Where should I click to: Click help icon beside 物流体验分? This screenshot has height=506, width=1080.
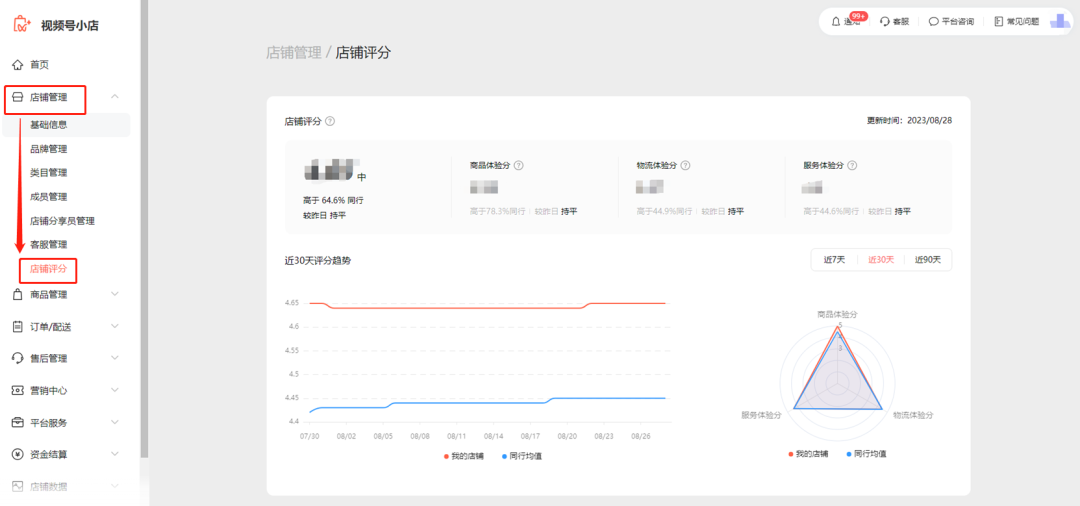click(x=685, y=165)
